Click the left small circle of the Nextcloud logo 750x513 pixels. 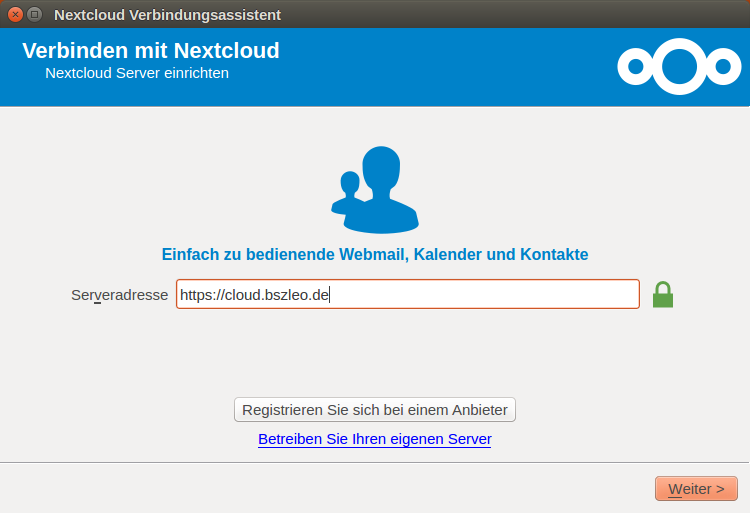[635, 67]
